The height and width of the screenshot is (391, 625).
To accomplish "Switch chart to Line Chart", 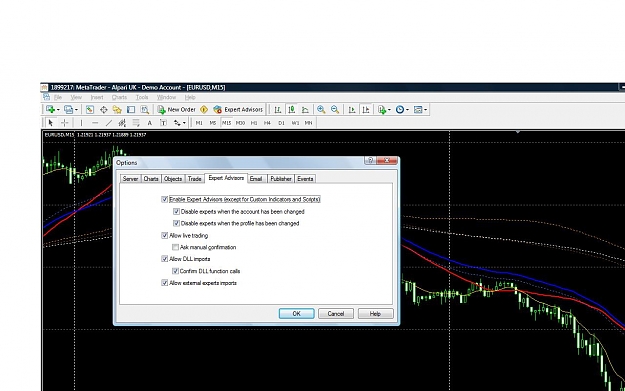I will tap(305, 109).
